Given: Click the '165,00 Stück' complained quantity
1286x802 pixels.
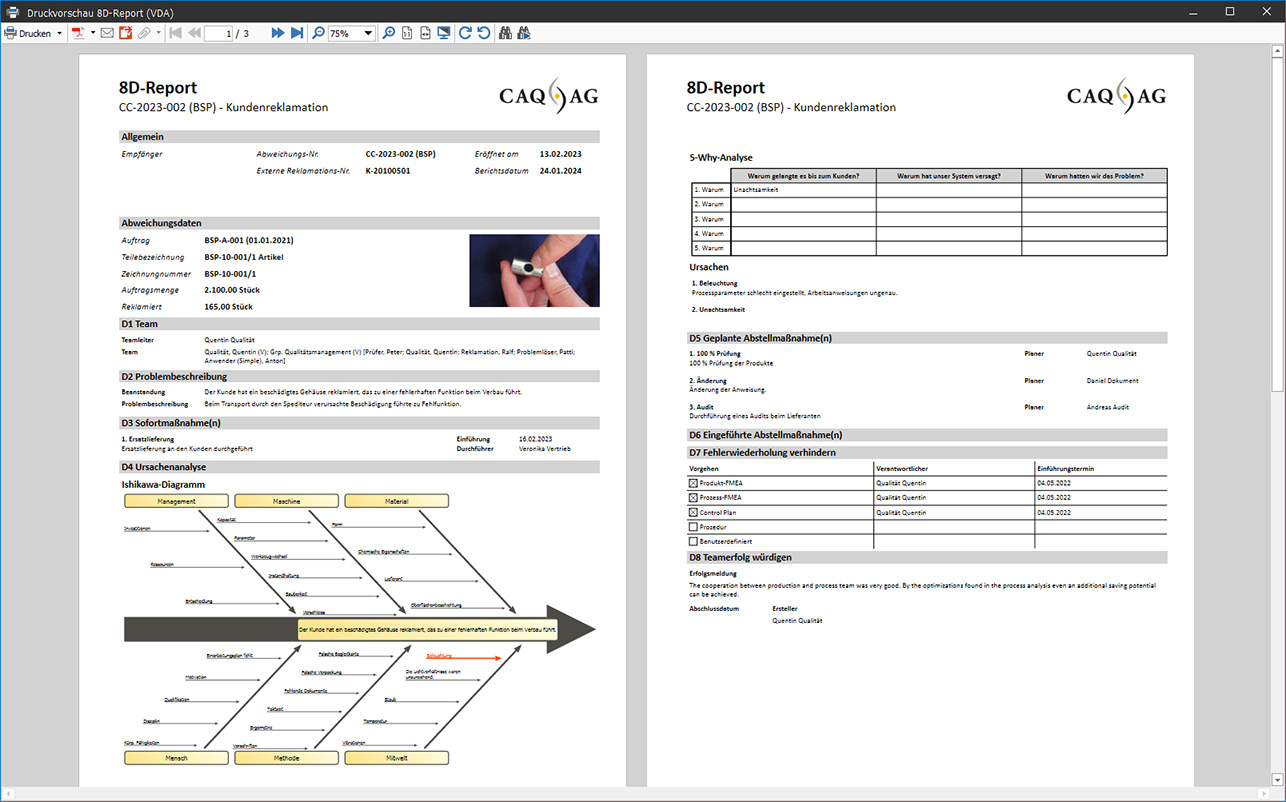Looking at the screenshot, I should pos(229,307).
